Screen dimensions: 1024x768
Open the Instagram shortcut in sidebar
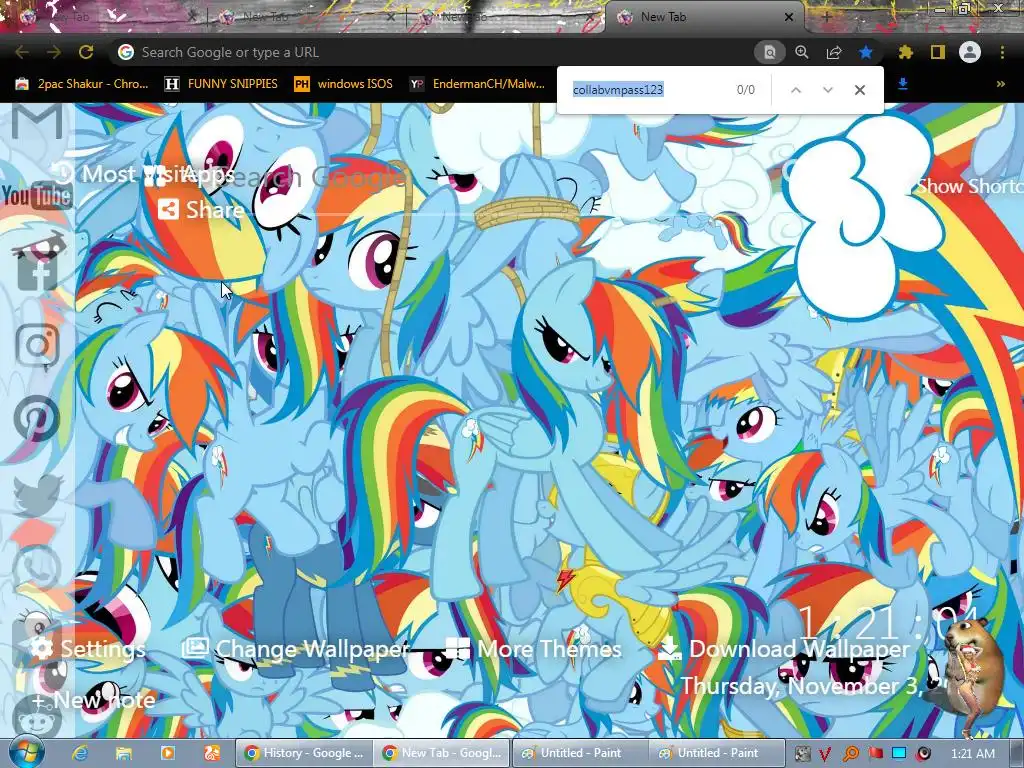tap(37, 344)
